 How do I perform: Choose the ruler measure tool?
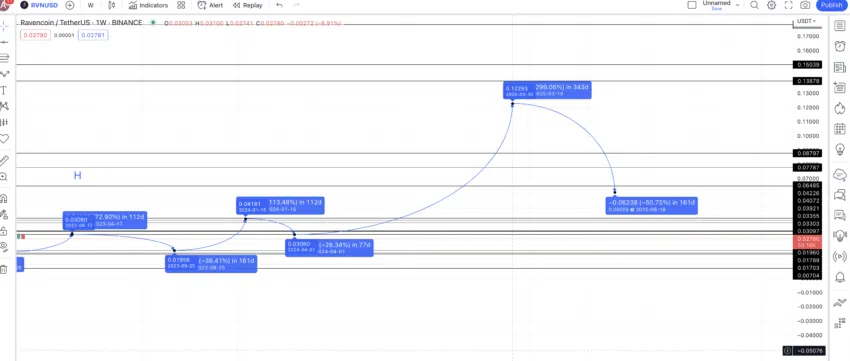4,160
